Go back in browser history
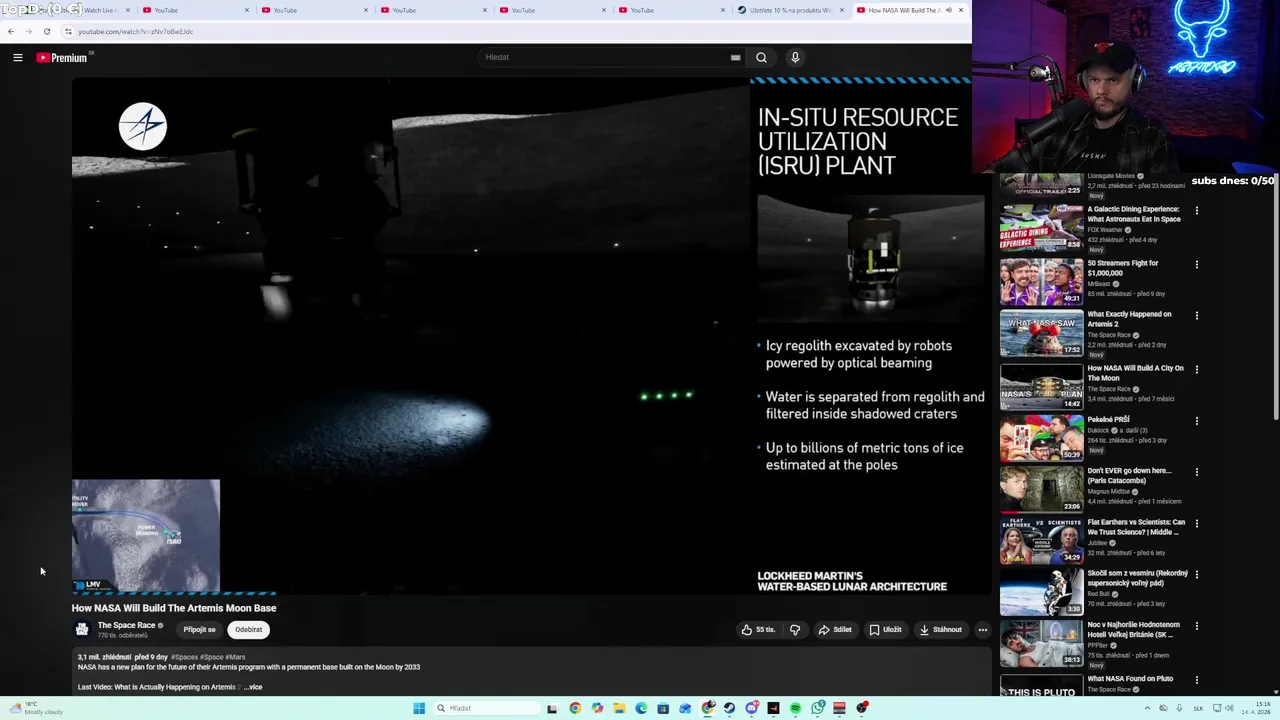Image resolution: width=1280 pixels, height=720 pixels. 11,31
